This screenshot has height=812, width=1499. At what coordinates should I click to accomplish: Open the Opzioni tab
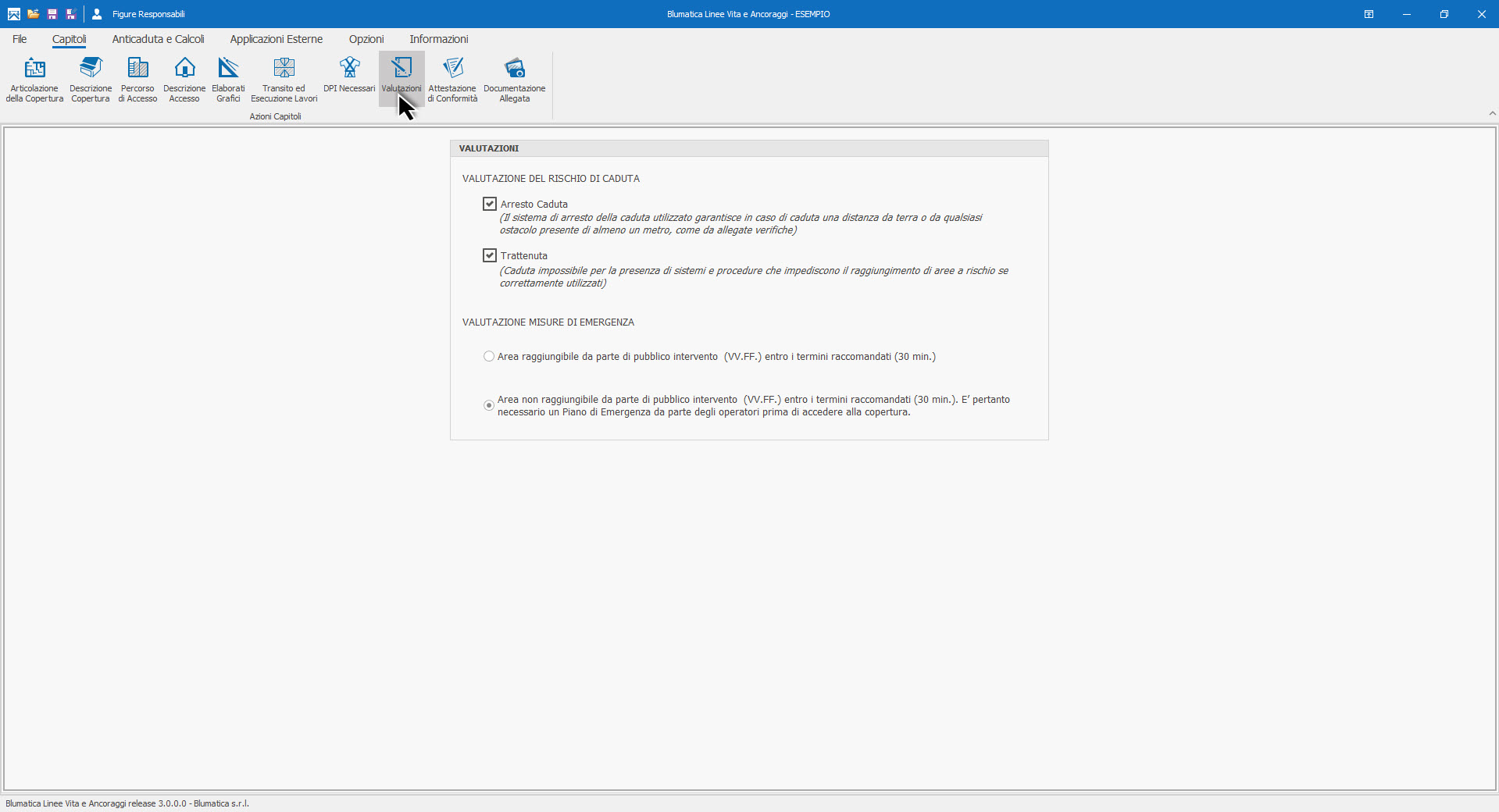(366, 39)
